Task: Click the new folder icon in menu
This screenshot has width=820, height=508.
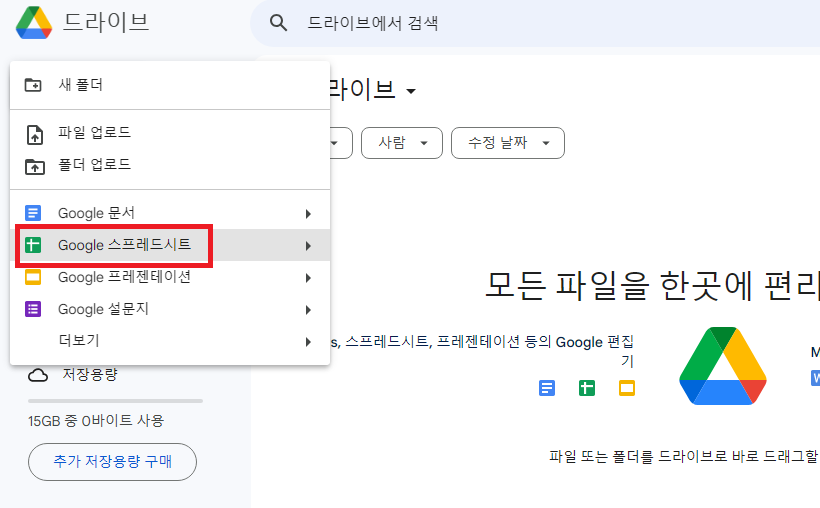Action: pos(33,84)
